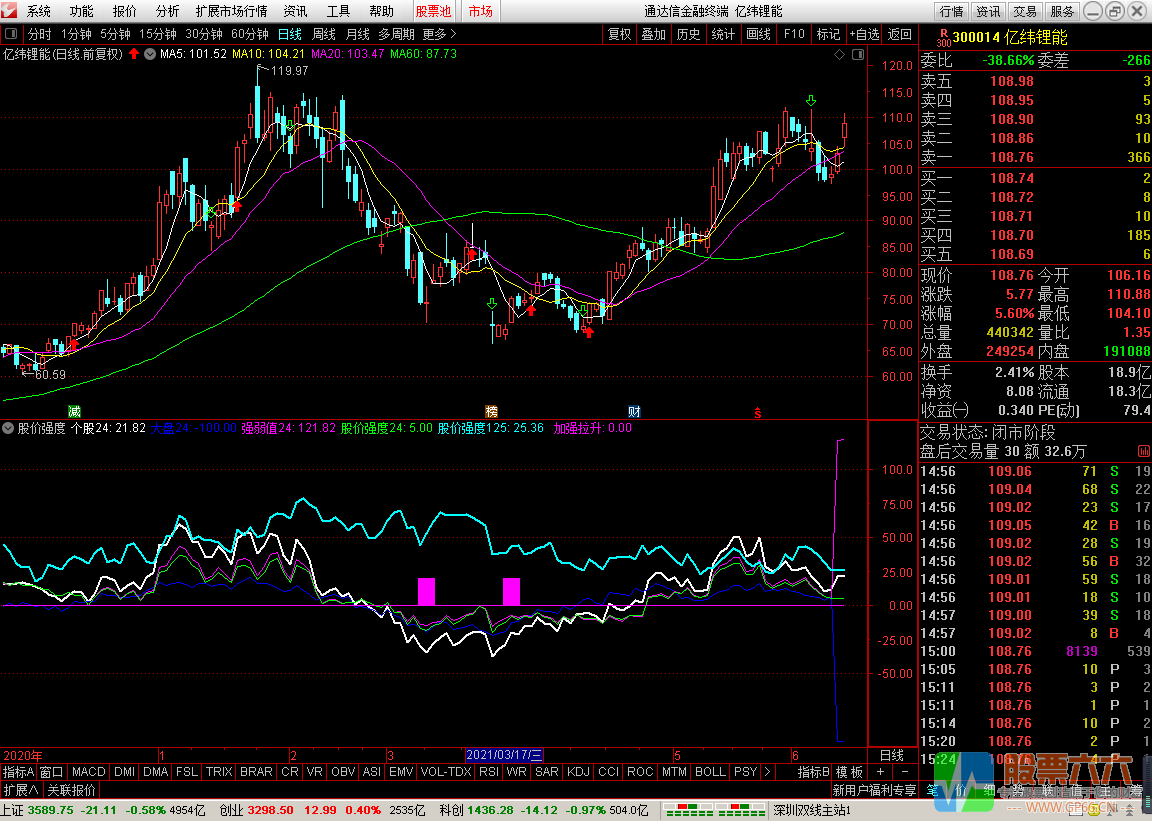This screenshot has width=1152, height=822.
Task: Click the red S marker on the timeline
Action: [x=757, y=413]
